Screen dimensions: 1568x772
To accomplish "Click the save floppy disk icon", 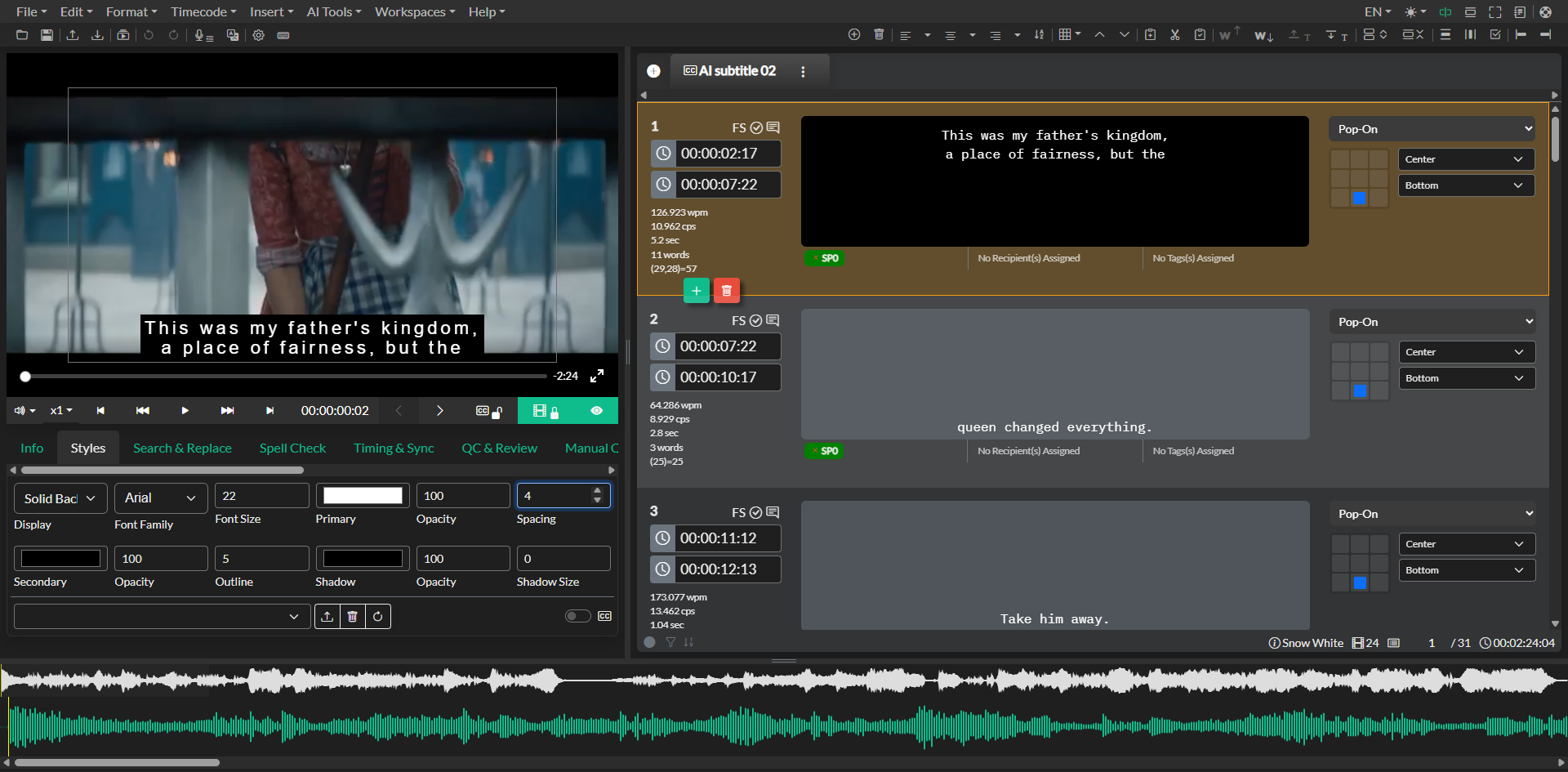I will pyautogui.click(x=47, y=35).
